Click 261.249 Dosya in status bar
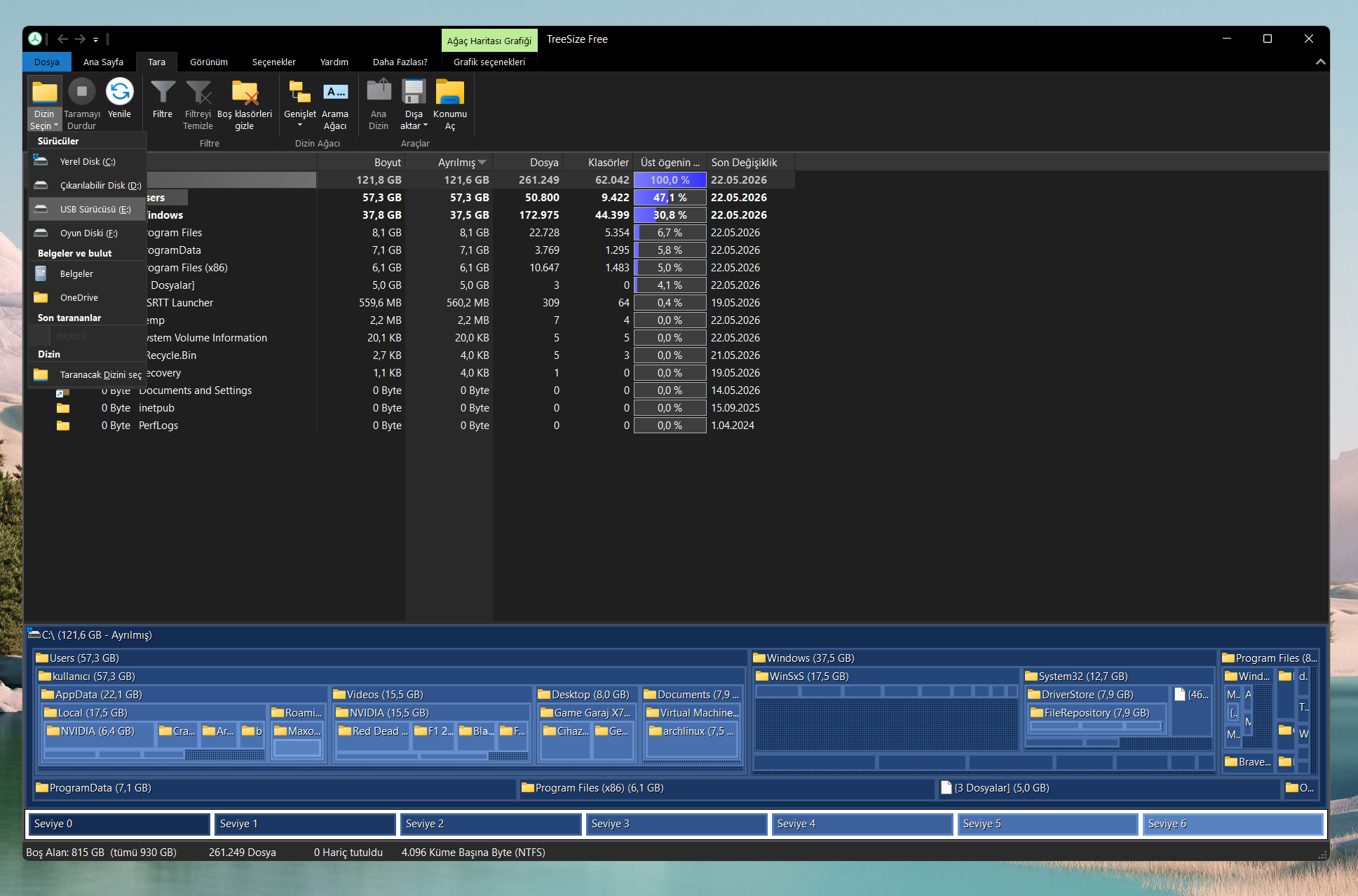 coord(243,853)
